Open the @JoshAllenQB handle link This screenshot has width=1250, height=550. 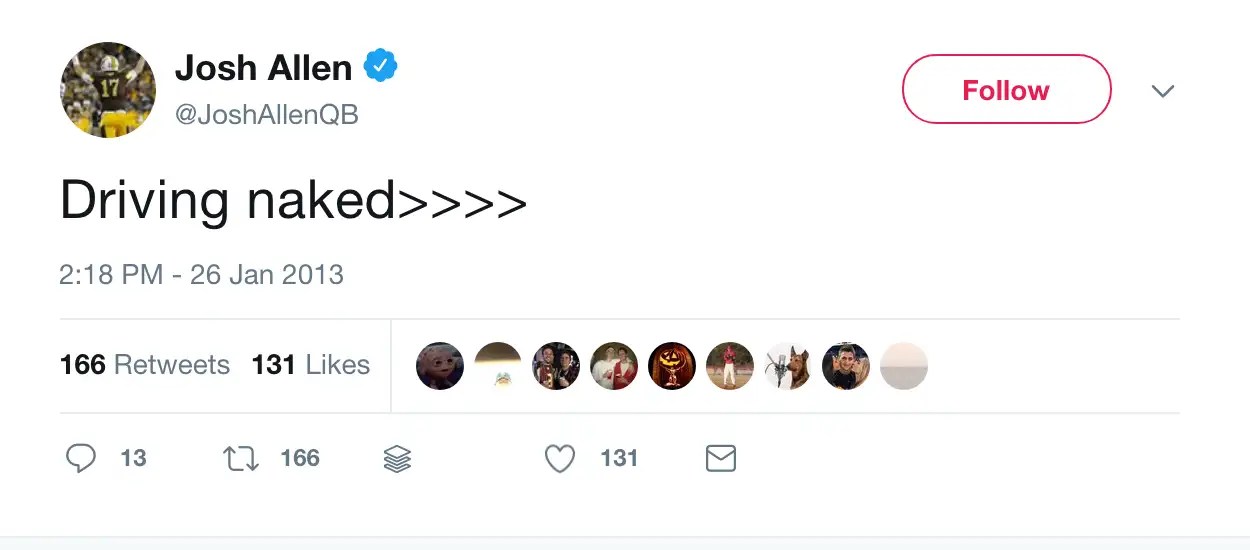click(267, 116)
